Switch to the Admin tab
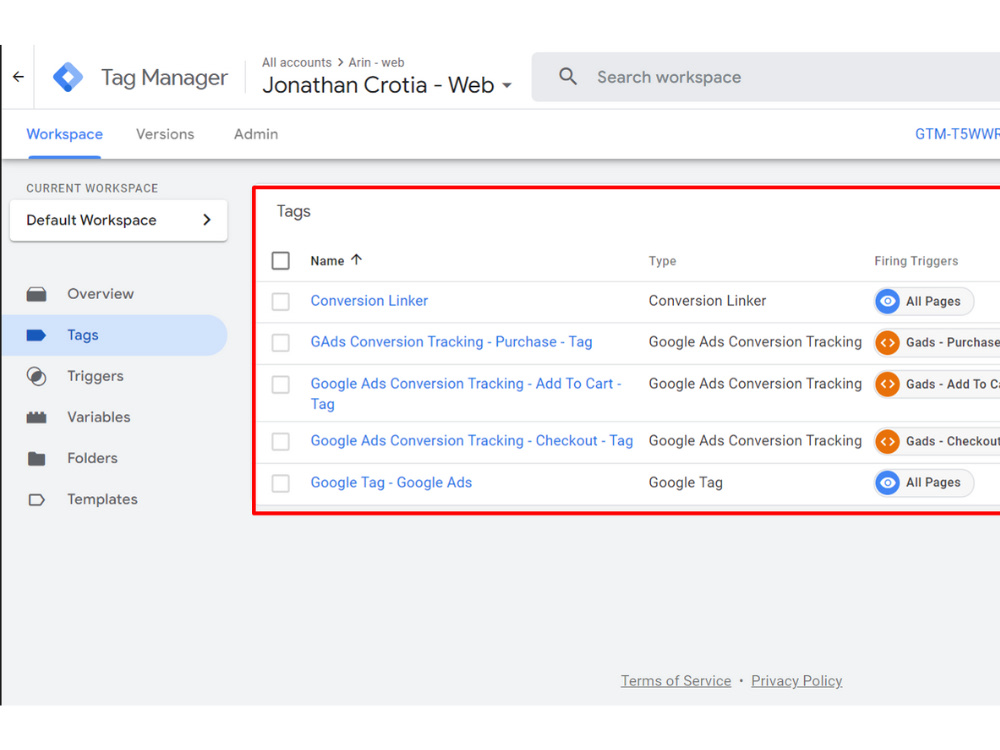This screenshot has width=1000, height=750. pos(256,134)
